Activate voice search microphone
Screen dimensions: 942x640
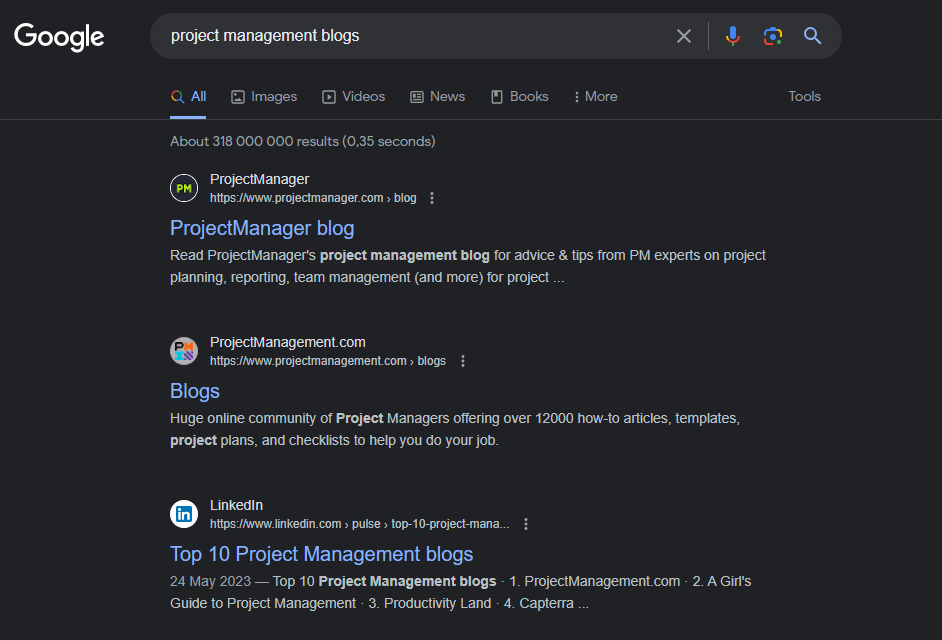(733, 35)
